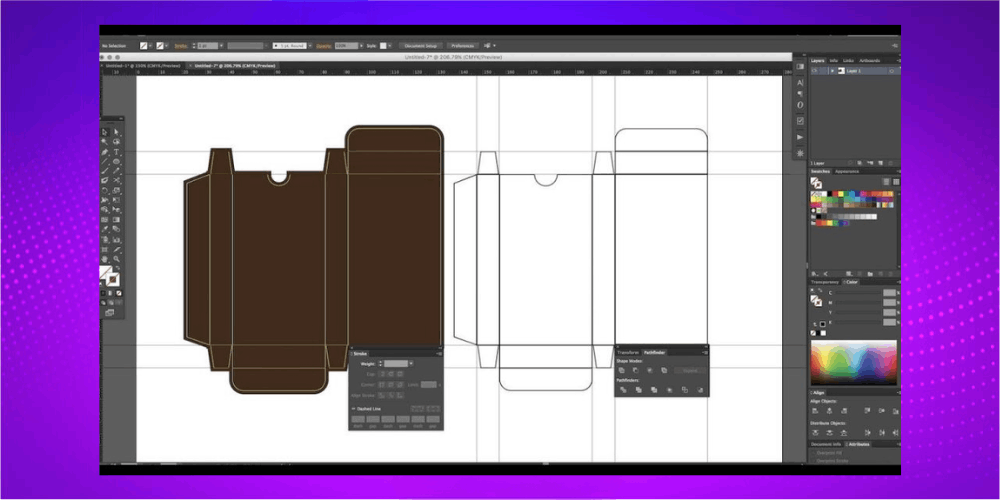Open the Style dropdown in control bar
Screen dimensions: 1000x500
(390, 46)
